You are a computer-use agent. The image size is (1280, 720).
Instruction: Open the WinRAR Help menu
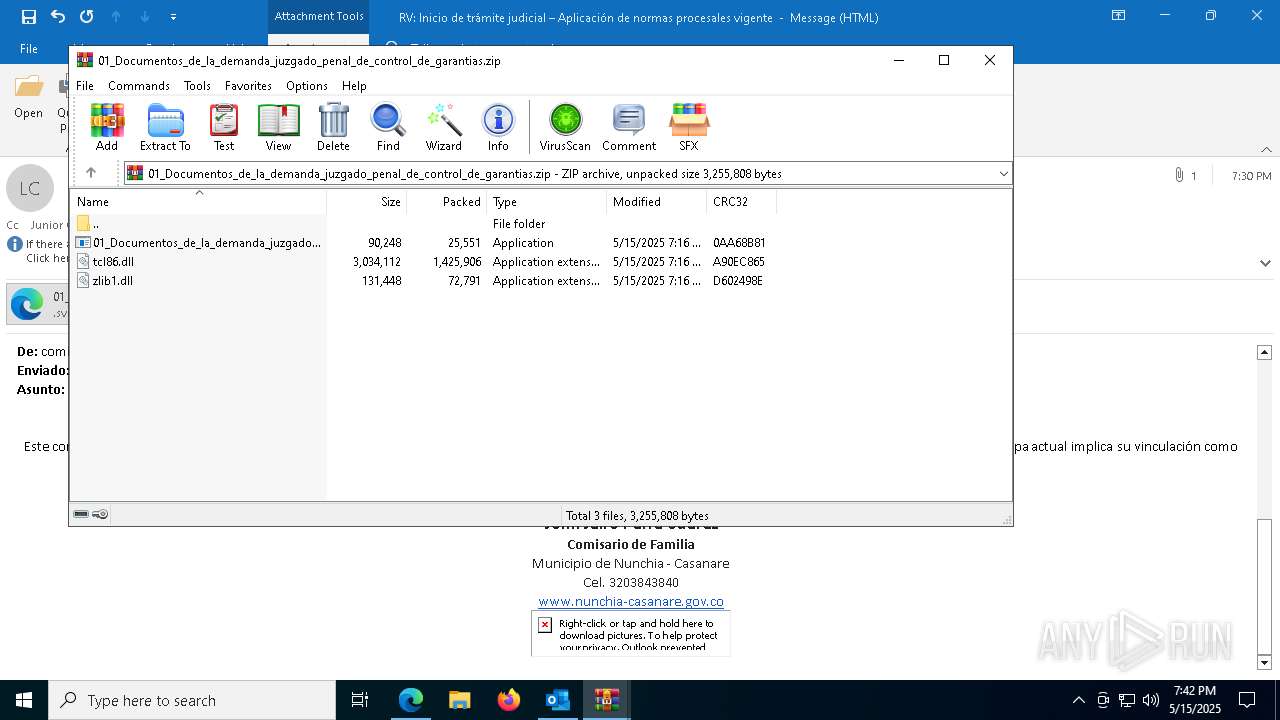click(x=354, y=86)
